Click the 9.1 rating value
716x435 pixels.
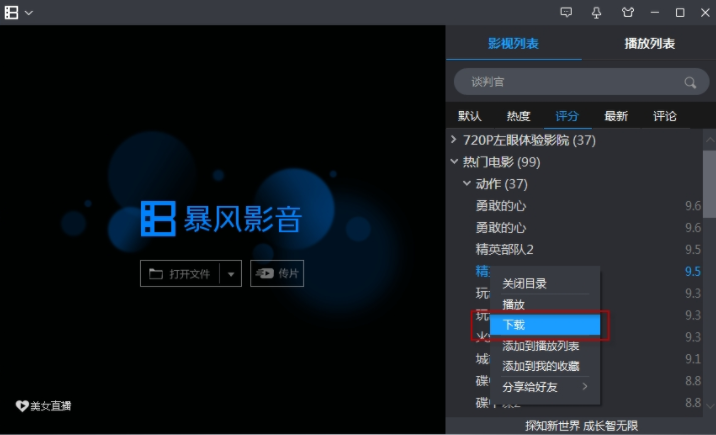pos(693,359)
